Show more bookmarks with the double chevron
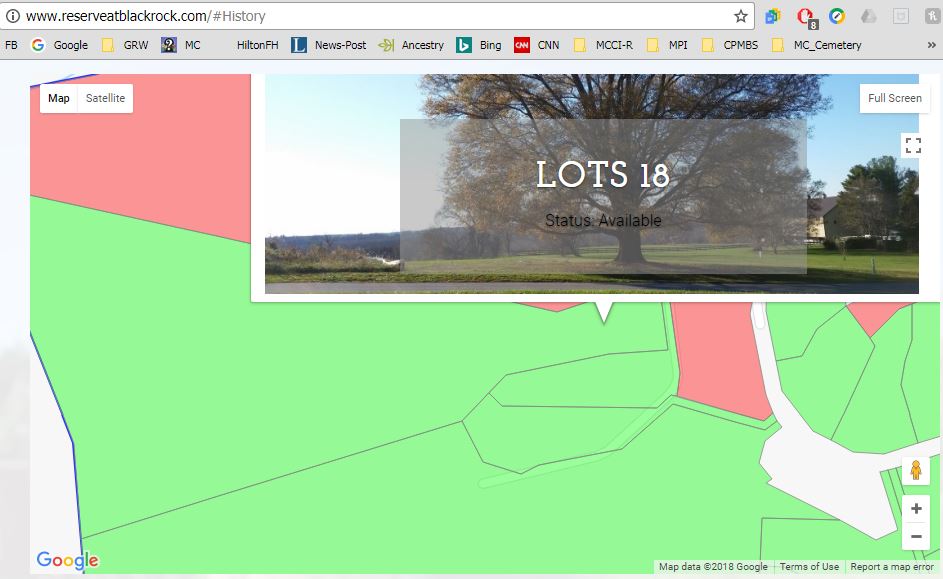 (x=932, y=45)
